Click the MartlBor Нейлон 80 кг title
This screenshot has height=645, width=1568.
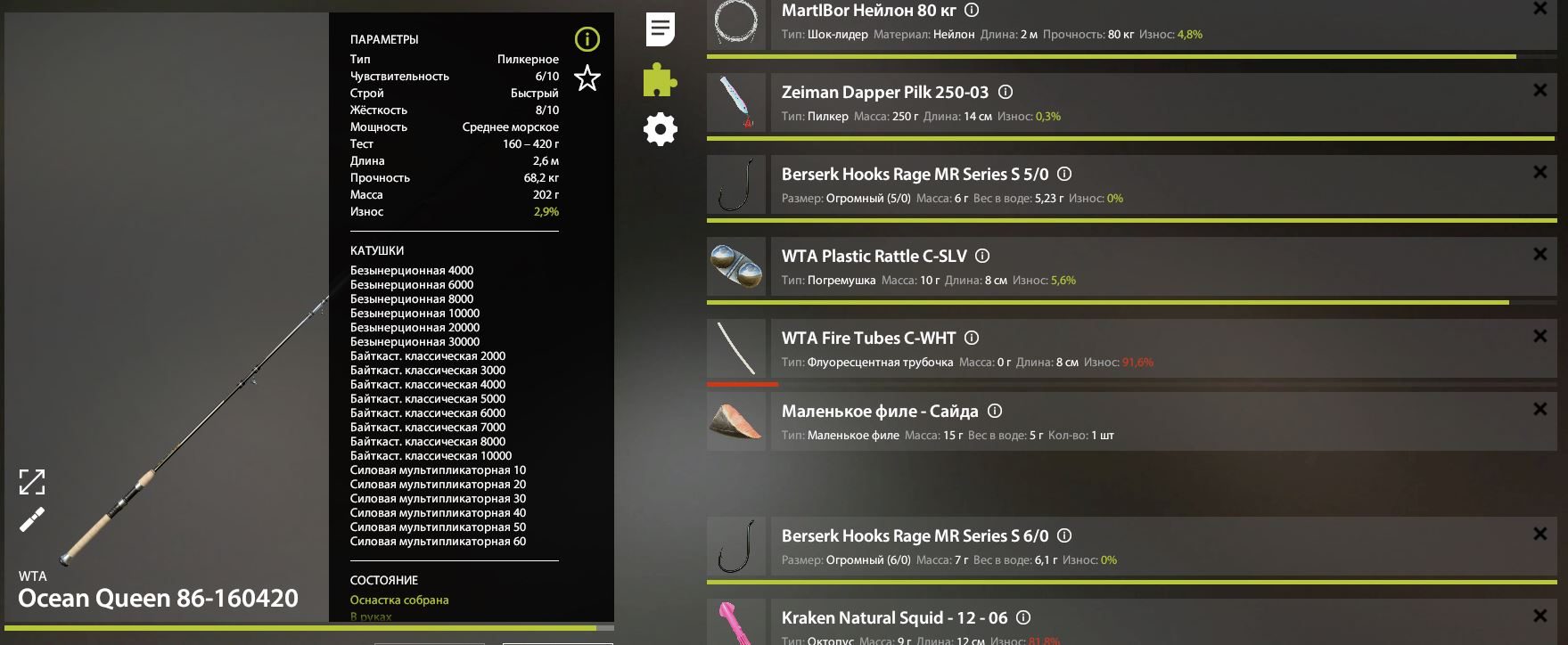[x=868, y=11]
